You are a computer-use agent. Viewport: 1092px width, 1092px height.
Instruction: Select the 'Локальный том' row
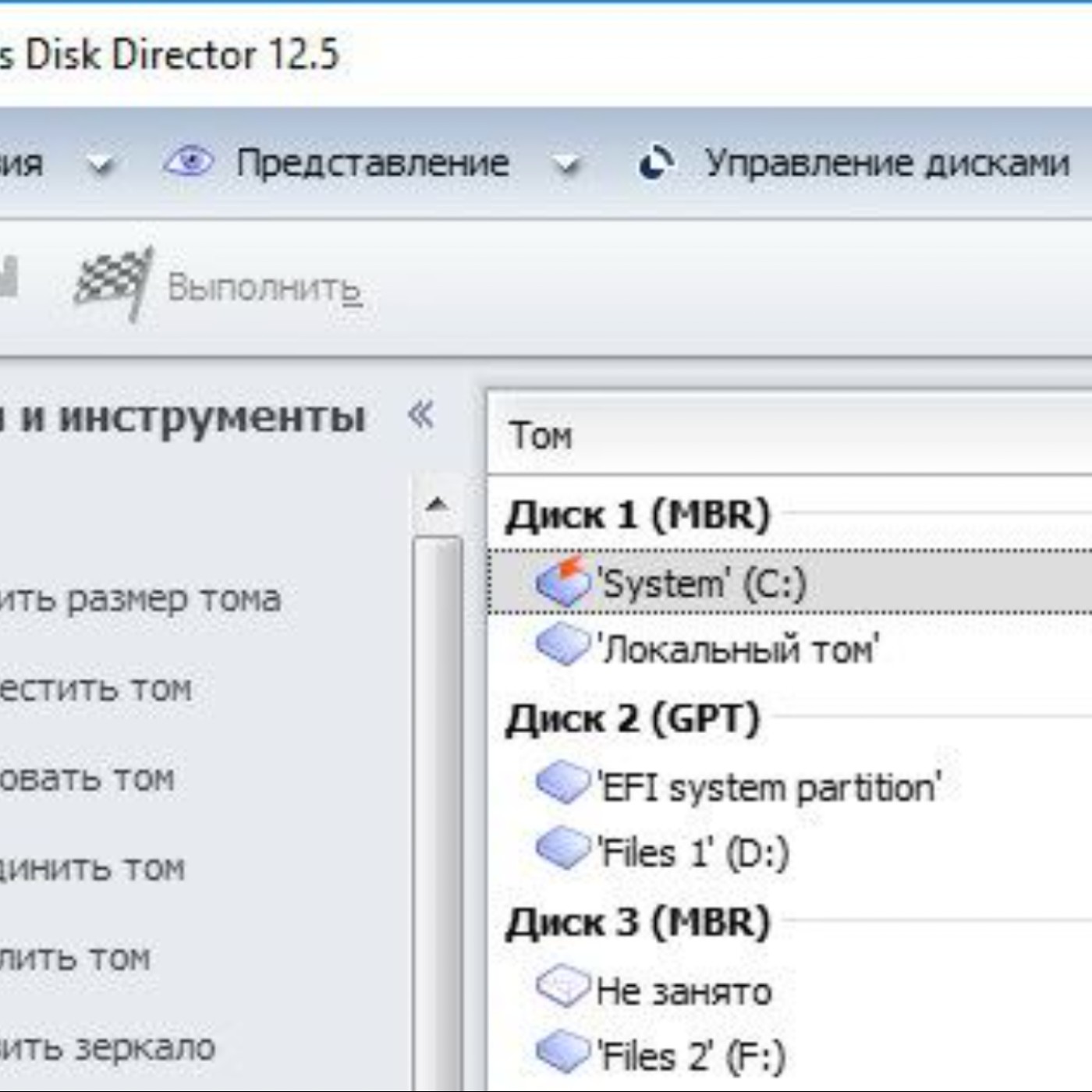pos(789,648)
